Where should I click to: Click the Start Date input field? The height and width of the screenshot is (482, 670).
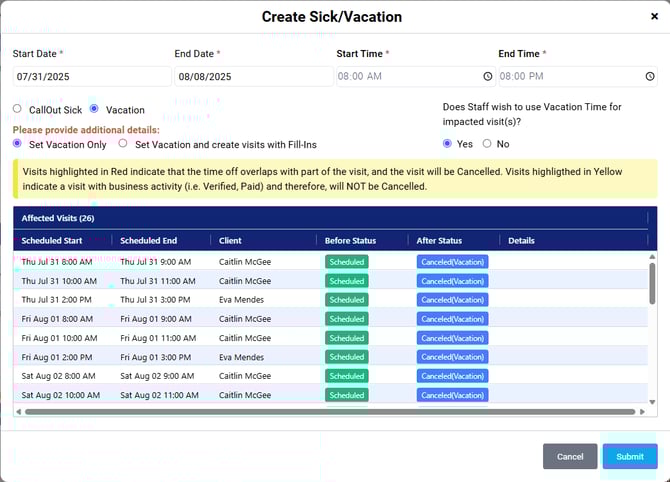pyautogui.click(x=91, y=77)
